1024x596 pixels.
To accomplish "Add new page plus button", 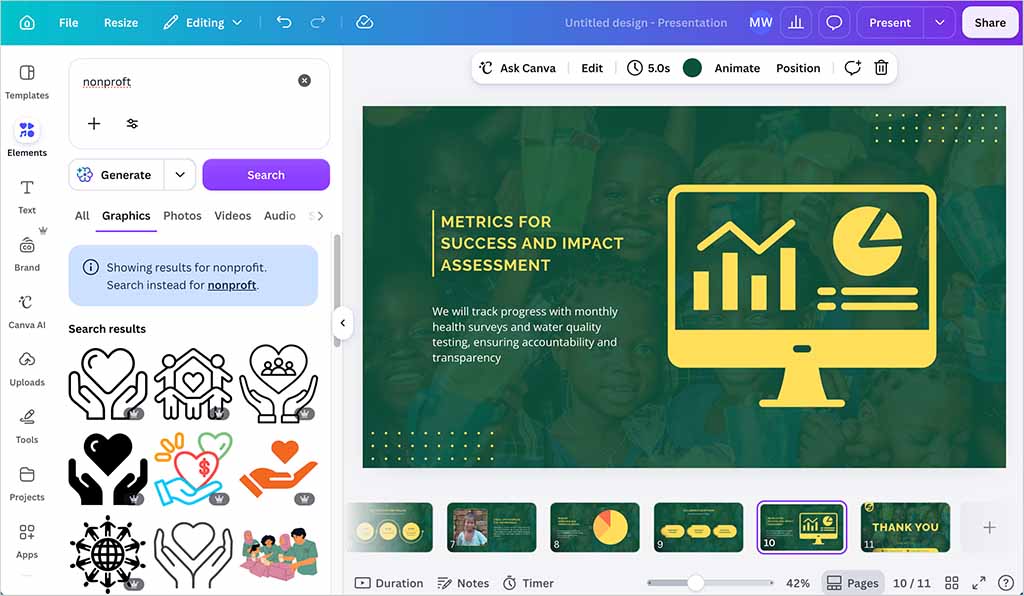I will point(989,527).
